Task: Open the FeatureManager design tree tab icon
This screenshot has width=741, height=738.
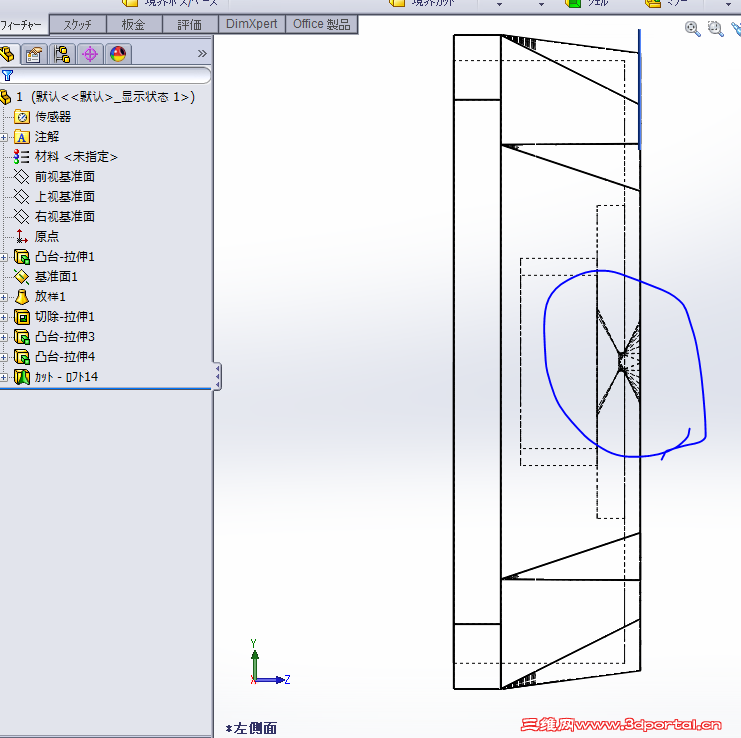Action: (x=8, y=54)
